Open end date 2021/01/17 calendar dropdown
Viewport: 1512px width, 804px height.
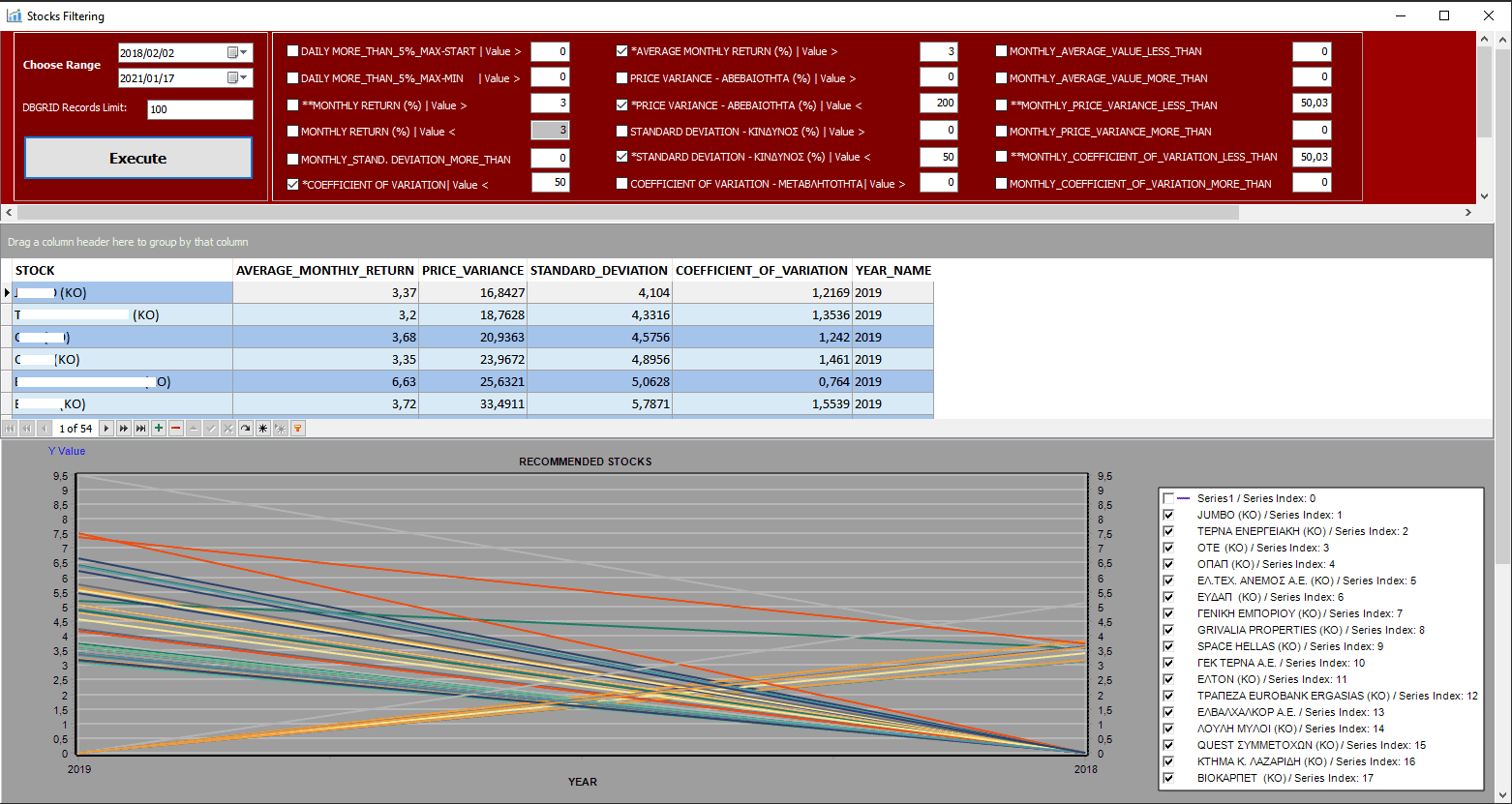[x=238, y=77]
